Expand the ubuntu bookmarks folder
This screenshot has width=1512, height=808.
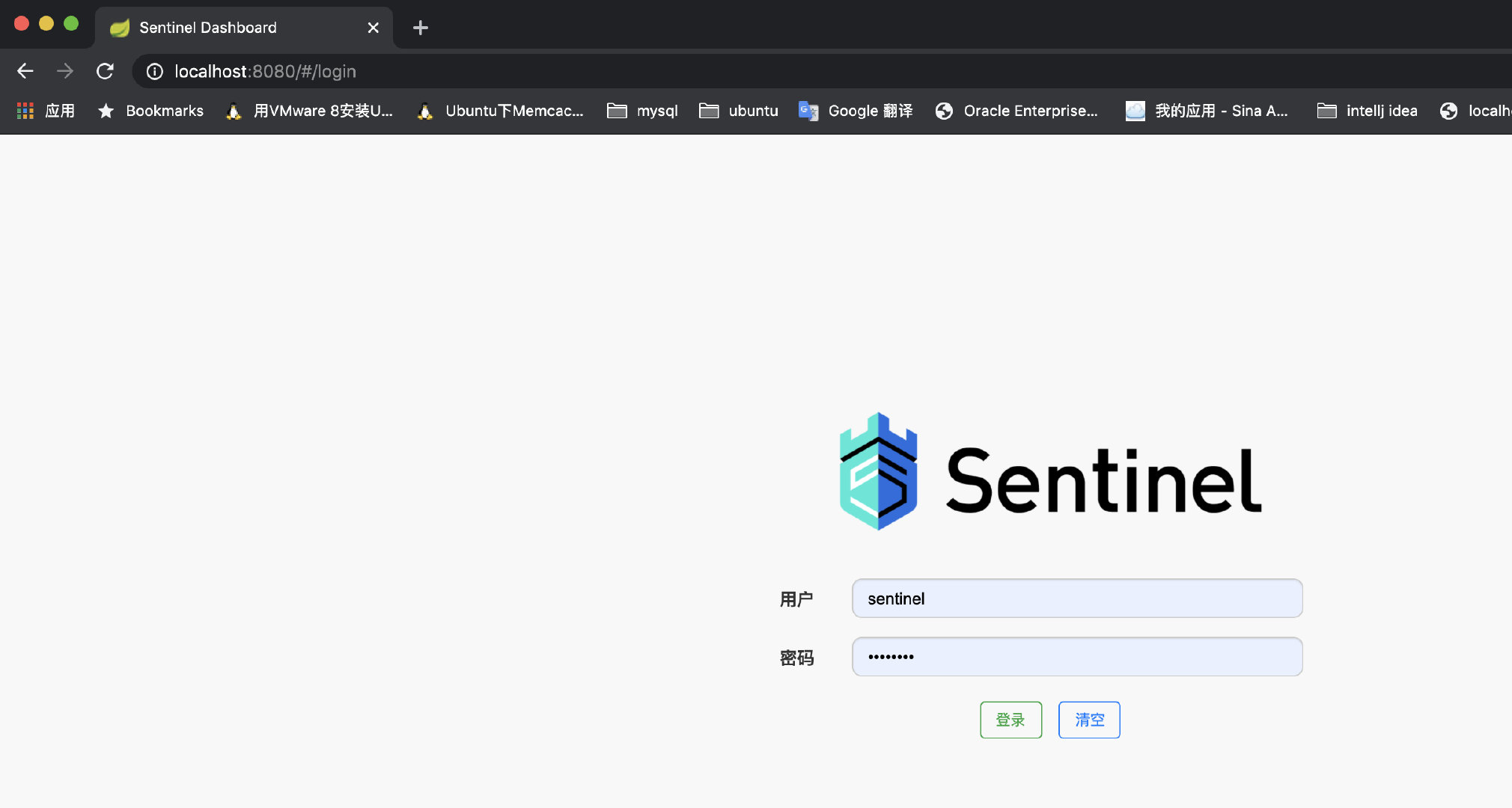(x=739, y=111)
